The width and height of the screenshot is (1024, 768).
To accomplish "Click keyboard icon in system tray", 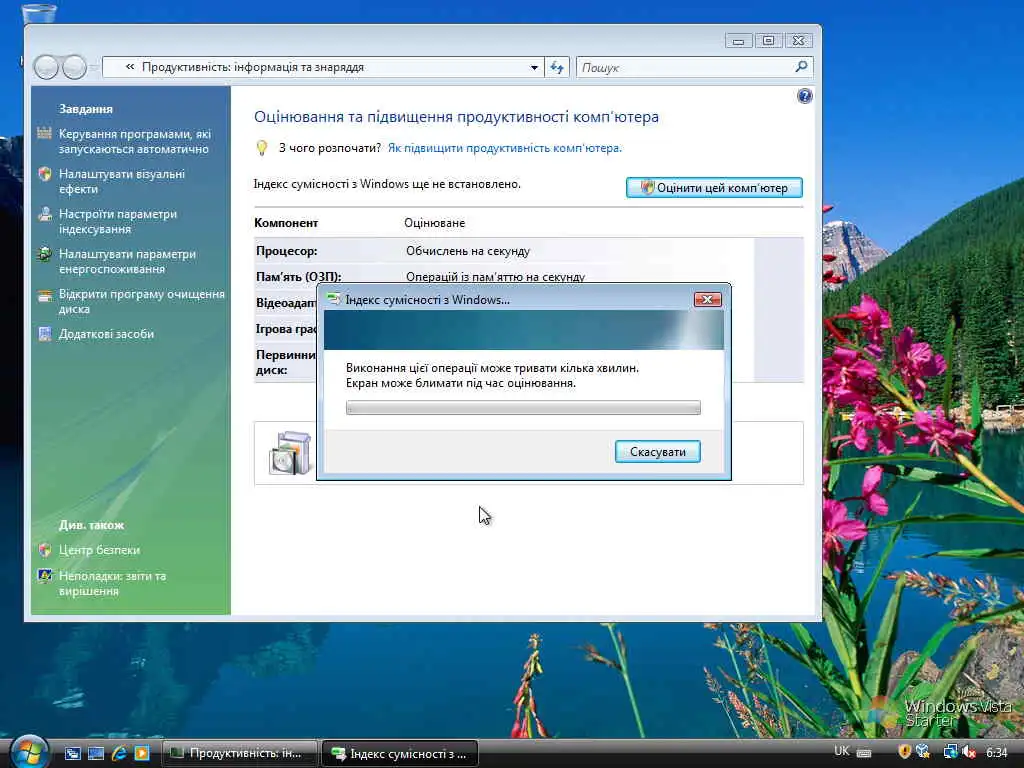I will [864, 753].
